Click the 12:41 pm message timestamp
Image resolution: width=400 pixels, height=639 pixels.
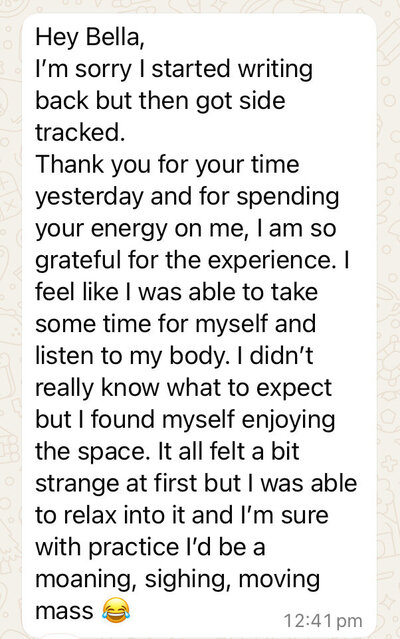pos(323,621)
